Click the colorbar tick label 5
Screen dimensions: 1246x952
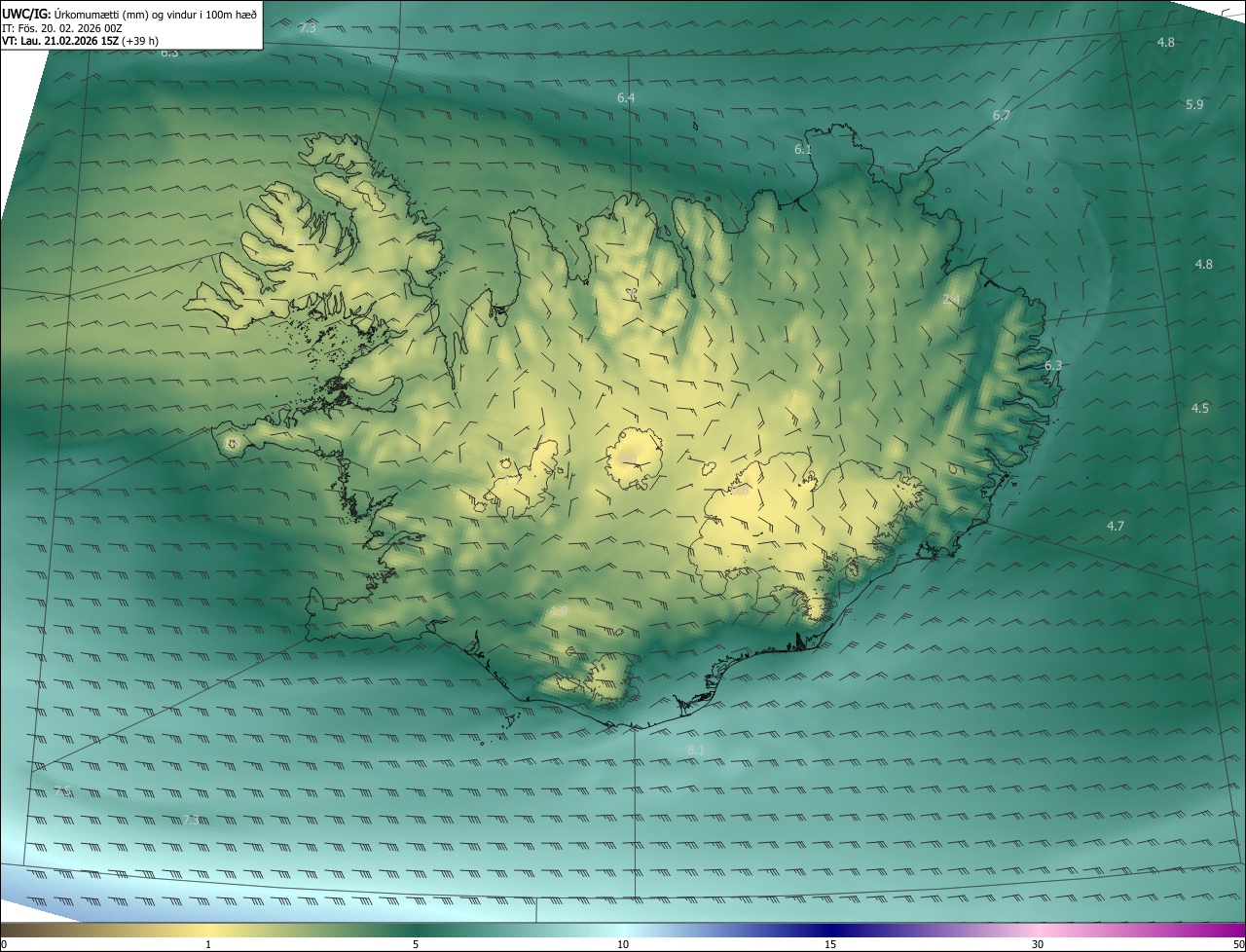coord(416,944)
